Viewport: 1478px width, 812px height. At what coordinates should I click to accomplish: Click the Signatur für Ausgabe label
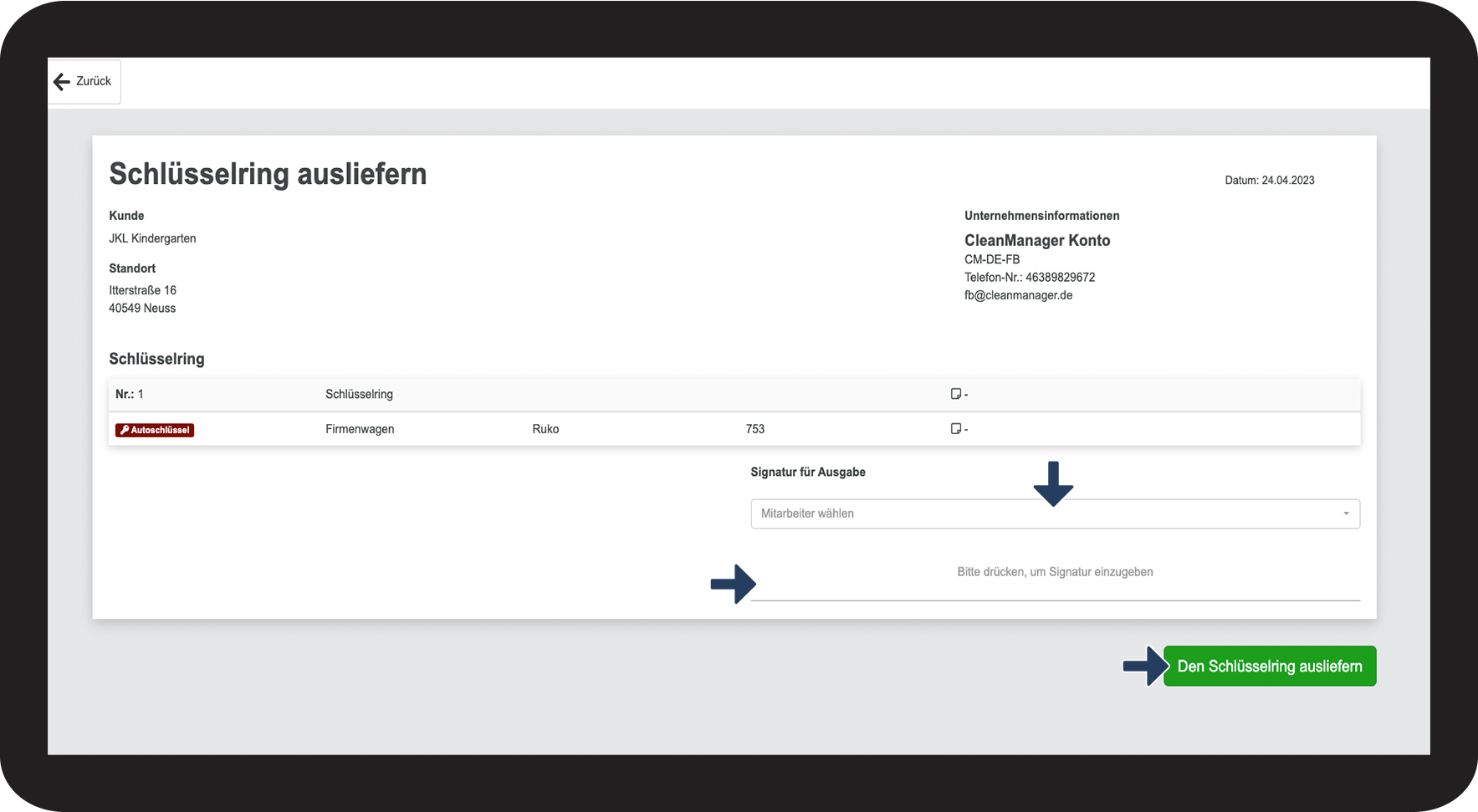tap(808, 472)
